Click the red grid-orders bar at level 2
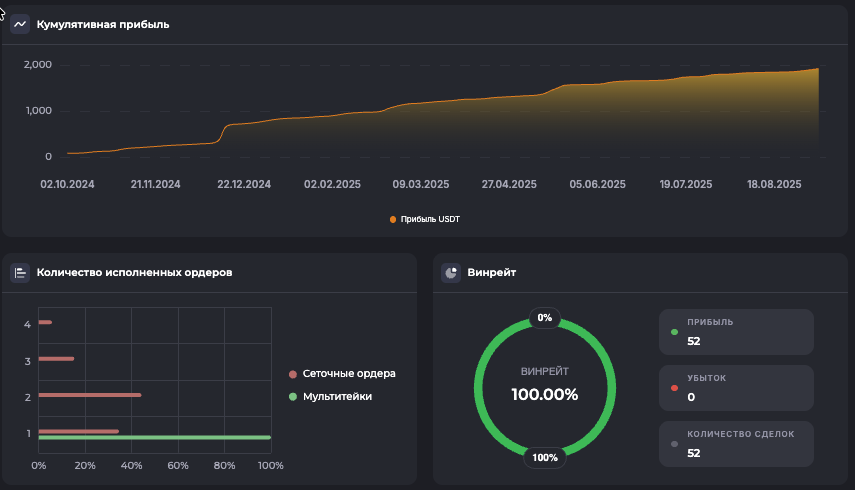 click(x=89, y=395)
